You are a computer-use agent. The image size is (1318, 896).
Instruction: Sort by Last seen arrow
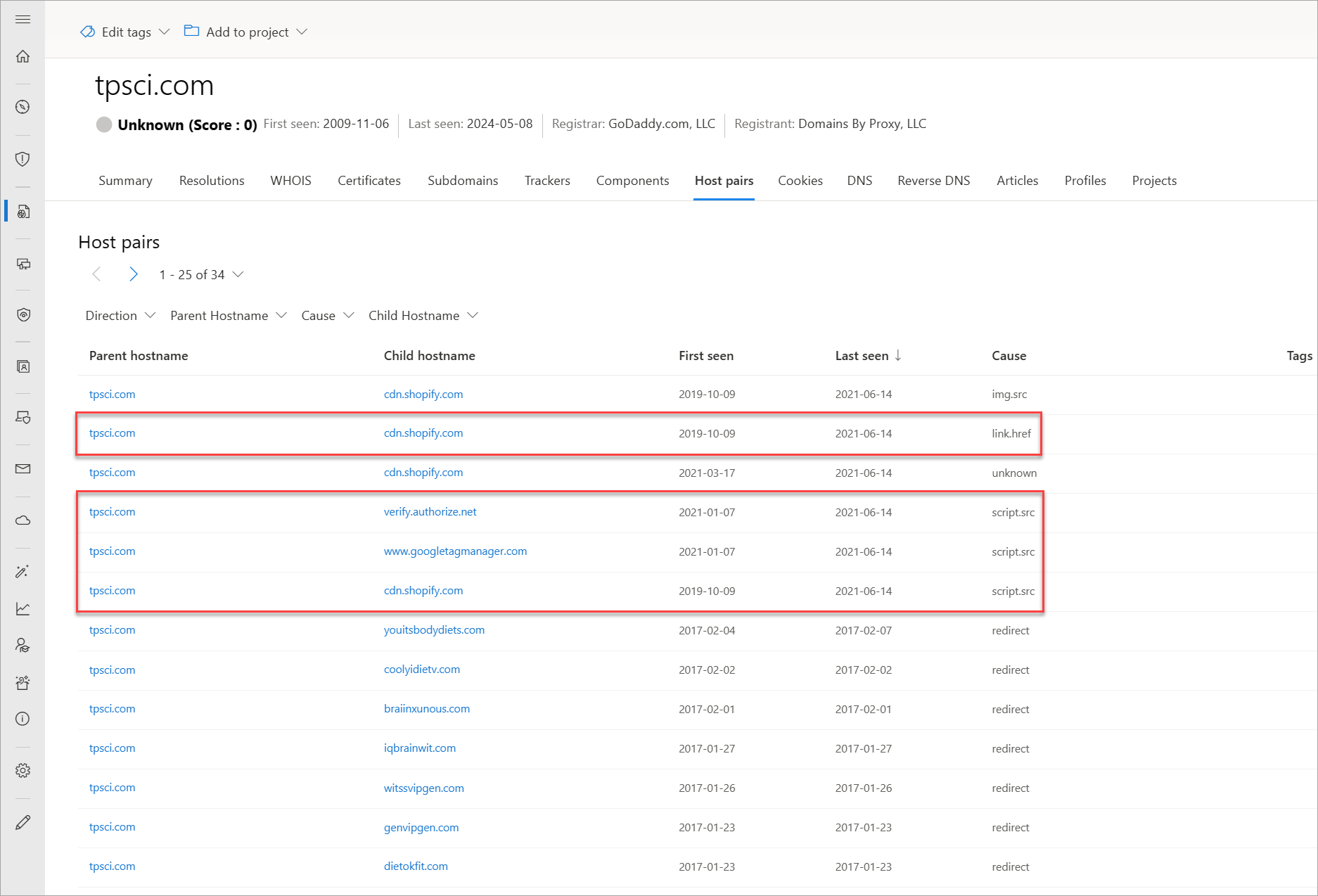click(898, 355)
